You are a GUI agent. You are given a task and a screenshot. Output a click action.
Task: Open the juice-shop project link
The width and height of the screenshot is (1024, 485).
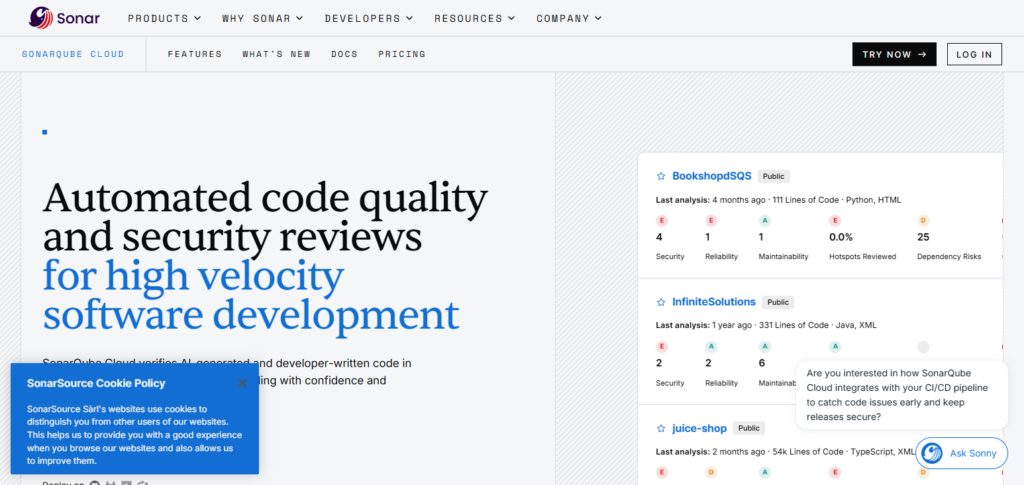(699, 428)
